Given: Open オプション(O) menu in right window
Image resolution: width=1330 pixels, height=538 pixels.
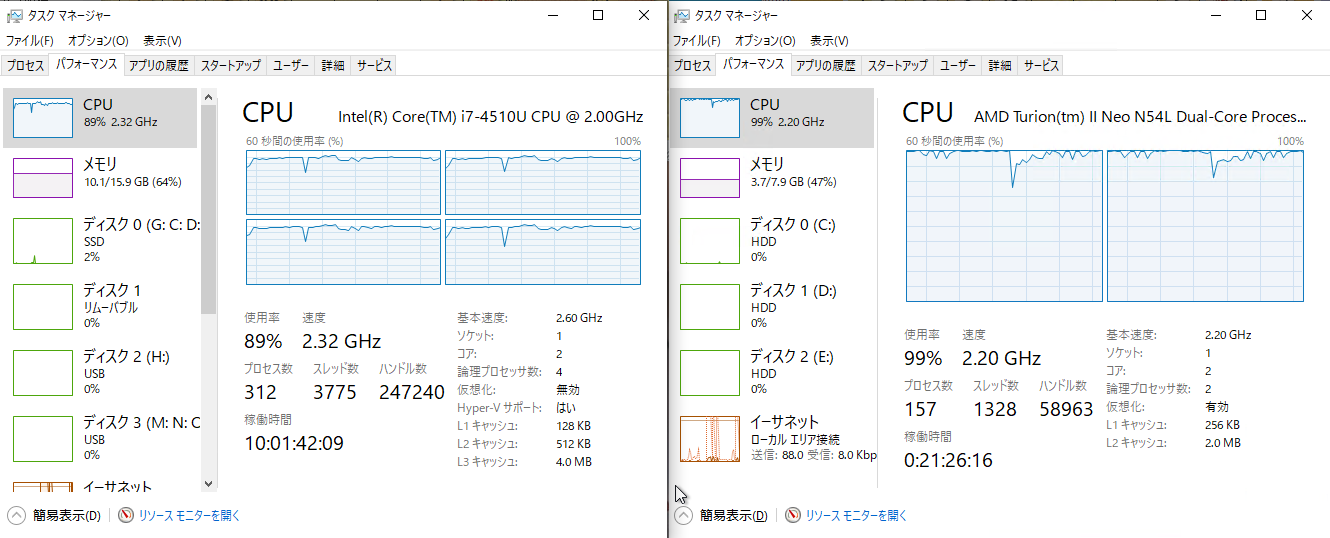Looking at the screenshot, I should [x=765, y=41].
